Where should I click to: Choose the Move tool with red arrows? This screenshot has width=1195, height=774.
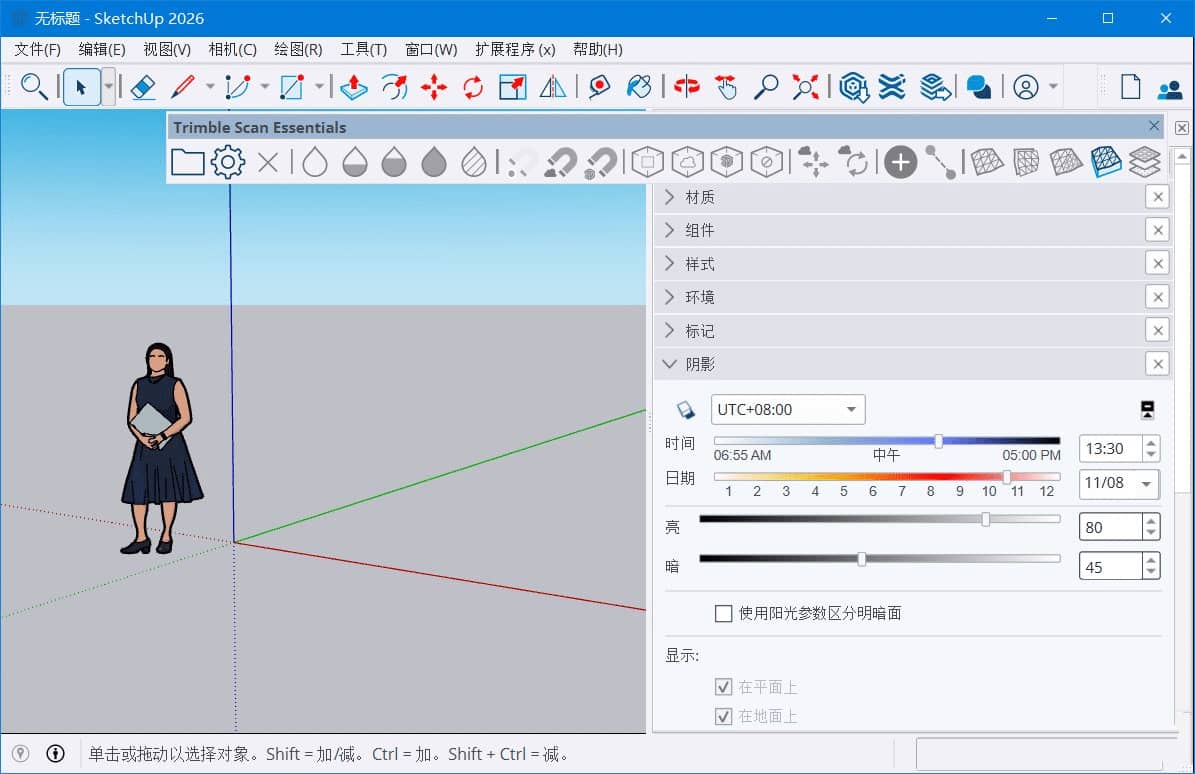(x=434, y=87)
